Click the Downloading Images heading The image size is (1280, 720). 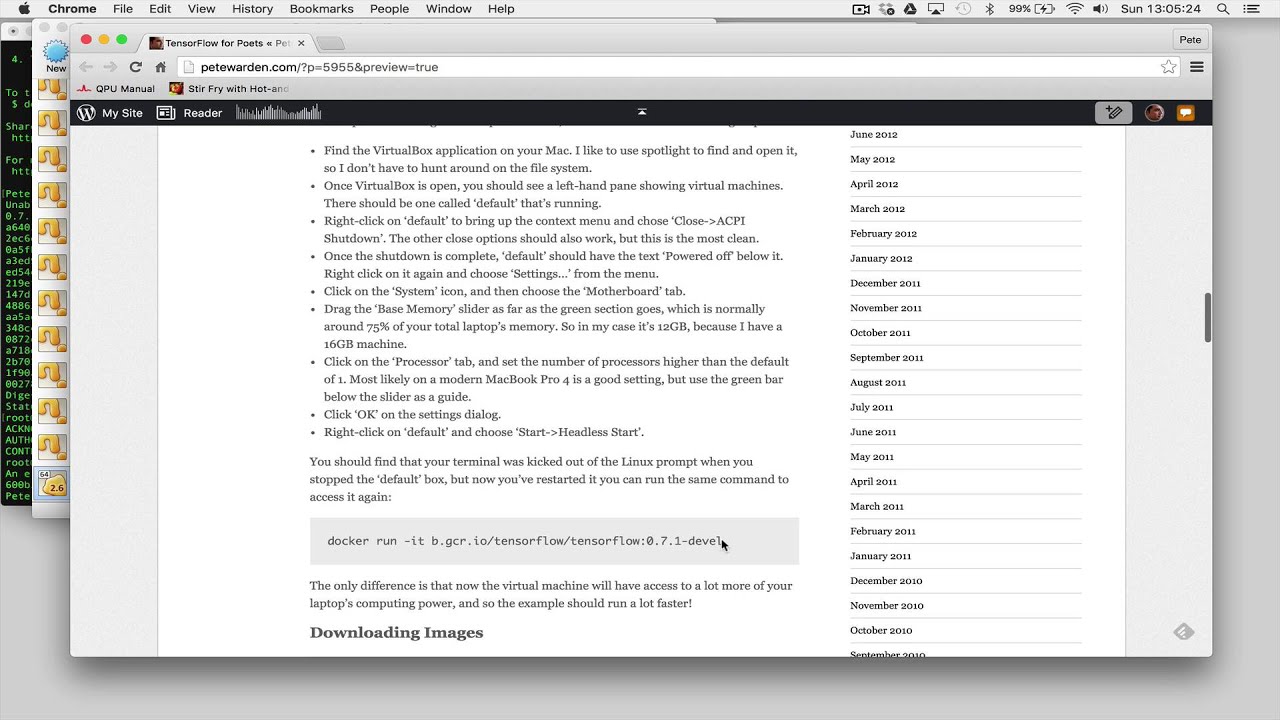[396, 632]
